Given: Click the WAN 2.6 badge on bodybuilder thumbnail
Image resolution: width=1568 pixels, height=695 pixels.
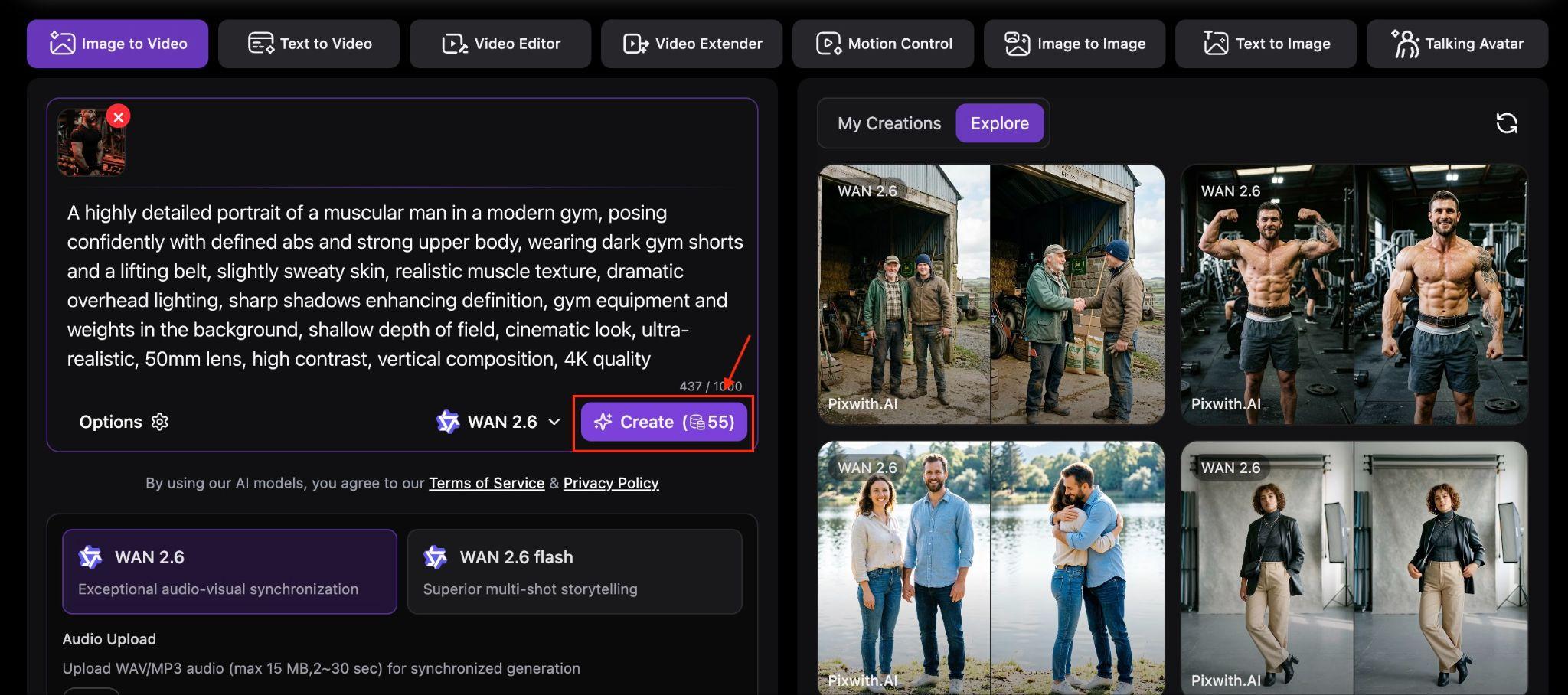Looking at the screenshot, I should 1230,191.
